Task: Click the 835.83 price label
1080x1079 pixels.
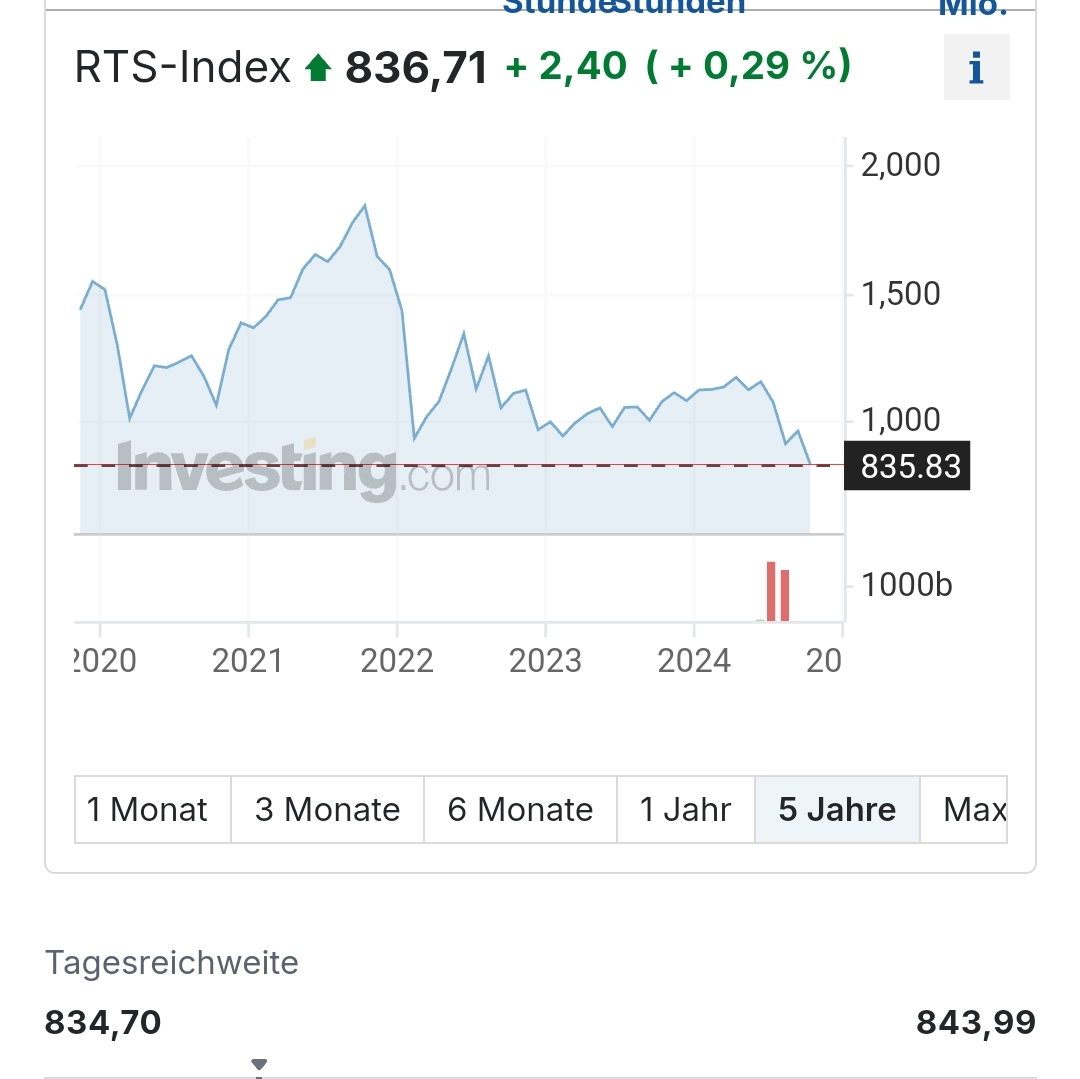Action: tap(907, 465)
